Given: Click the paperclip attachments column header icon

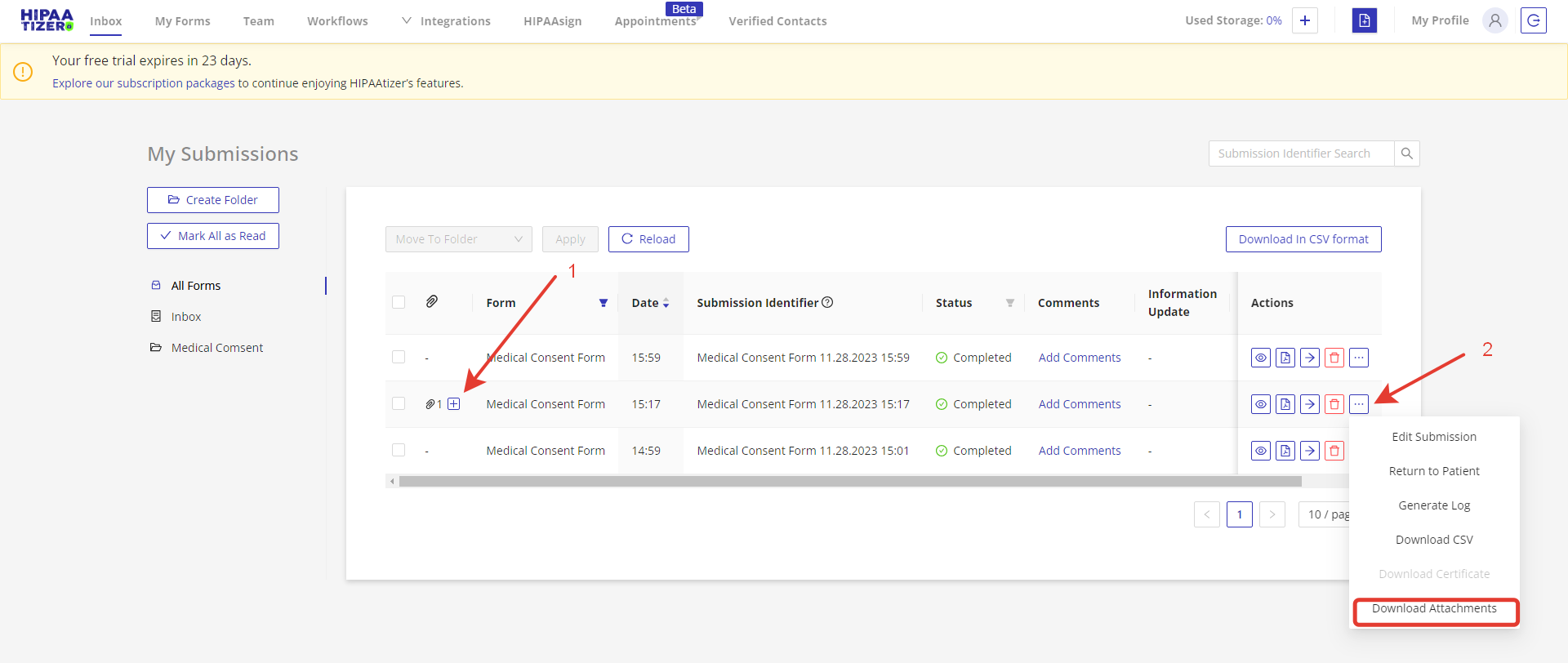Looking at the screenshot, I should tap(432, 302).
